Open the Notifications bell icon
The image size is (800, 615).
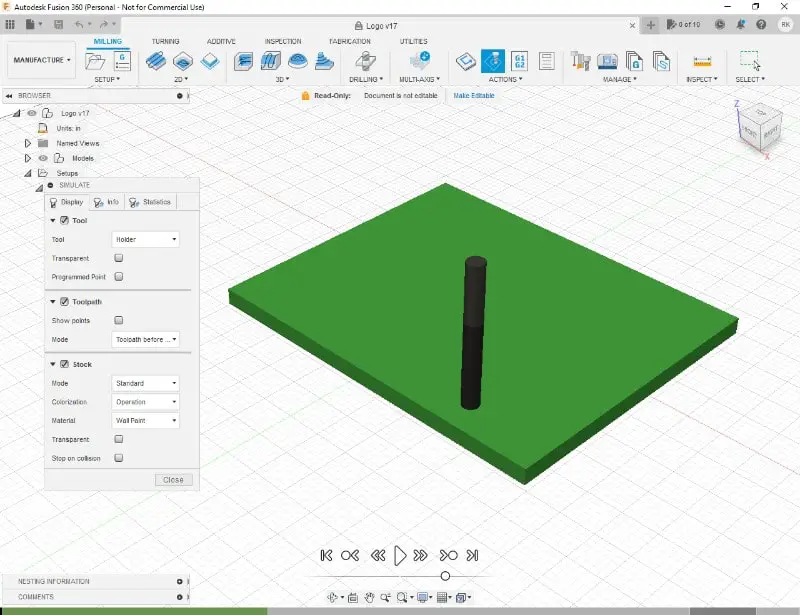click(x=740, y=24)
